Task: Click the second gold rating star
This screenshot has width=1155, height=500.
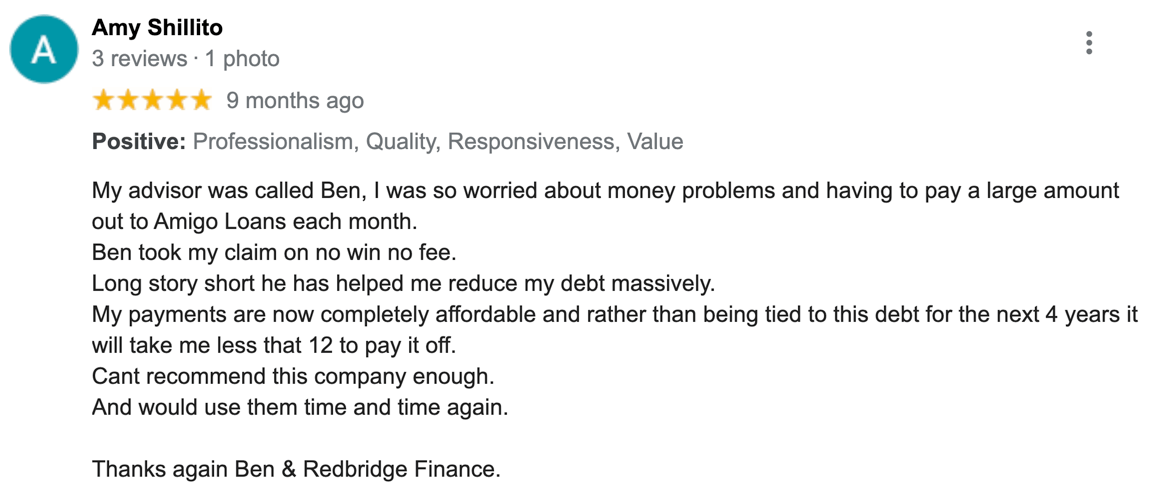Action: click(128, 100)
